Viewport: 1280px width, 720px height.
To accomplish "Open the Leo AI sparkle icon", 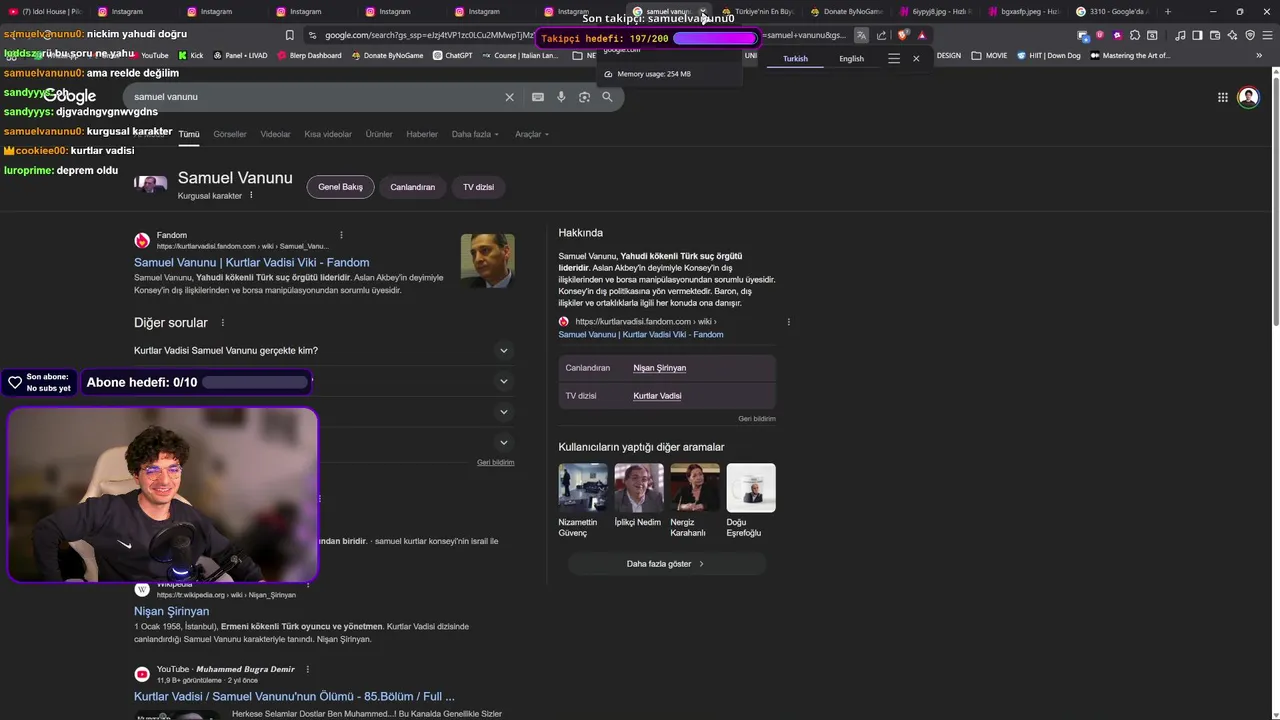I will pyautogui.click(x=1232, y=35).
